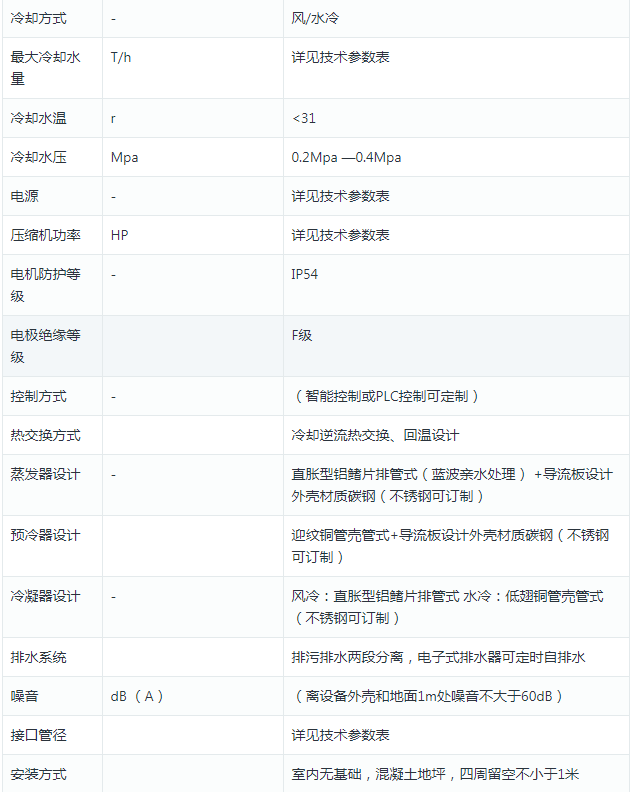Select the 排水系统 label

tap(38, 657)
